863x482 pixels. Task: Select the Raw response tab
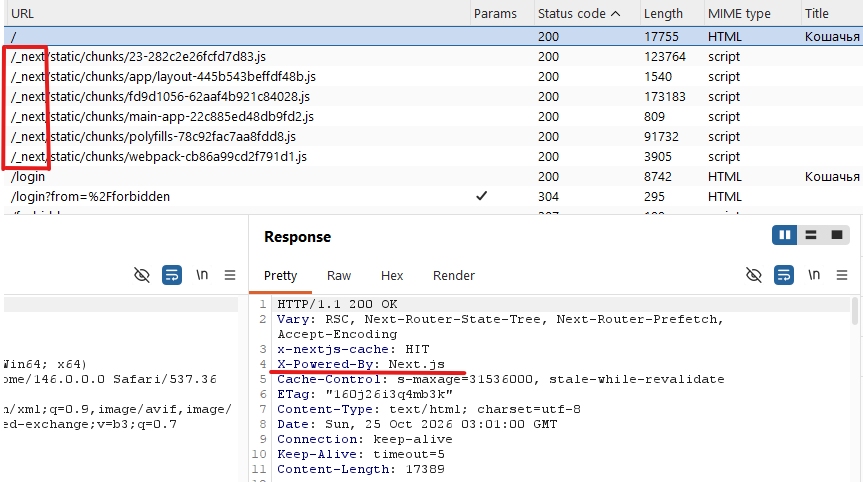tap(339, 276)
